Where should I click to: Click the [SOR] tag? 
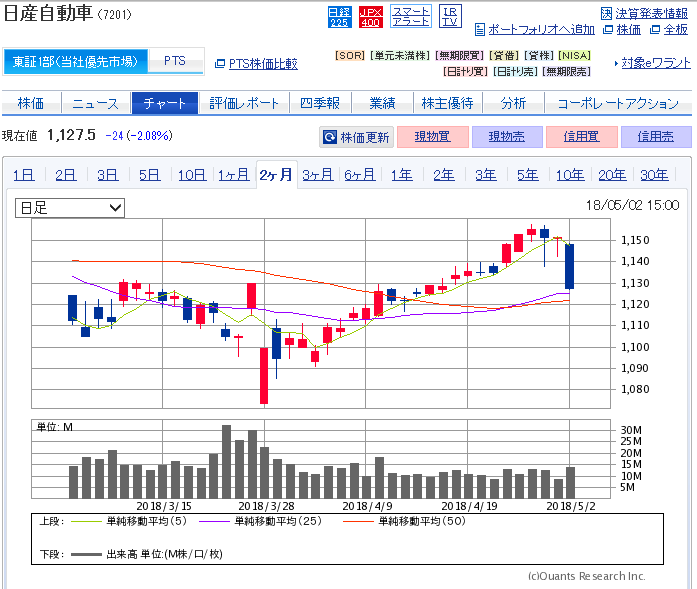(350, 56)
